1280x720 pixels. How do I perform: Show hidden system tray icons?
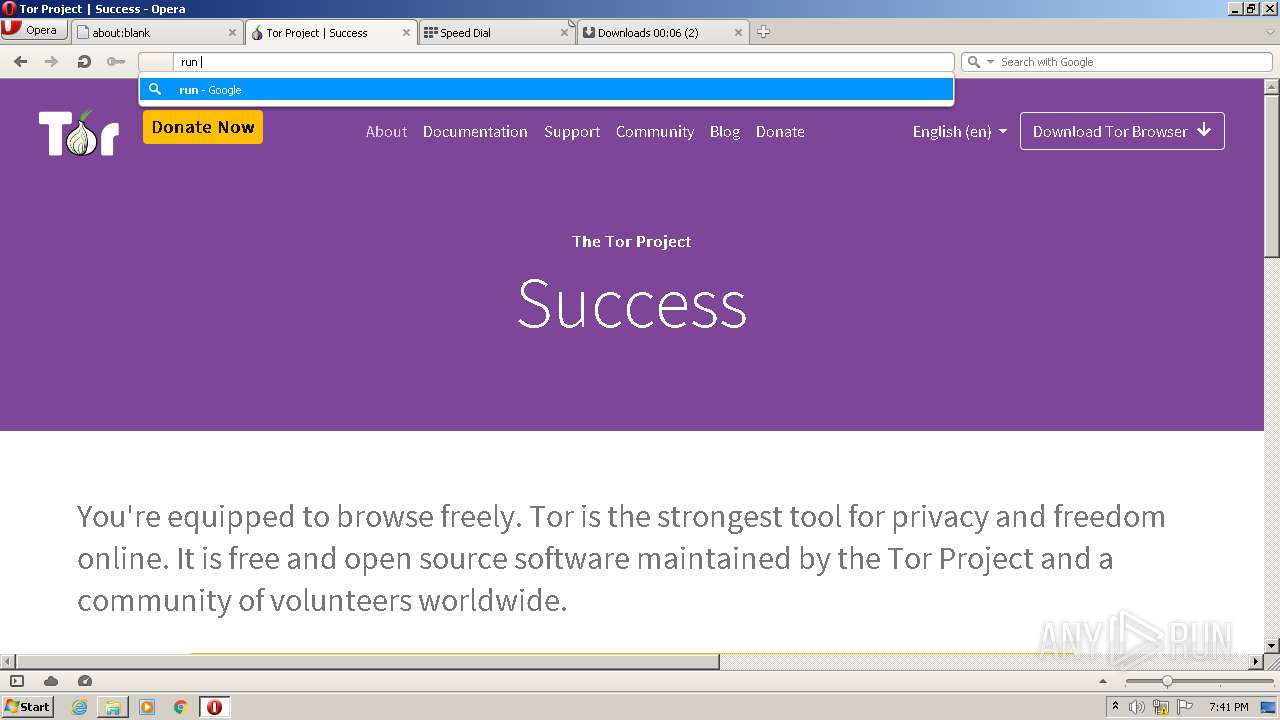[1115, 707]
